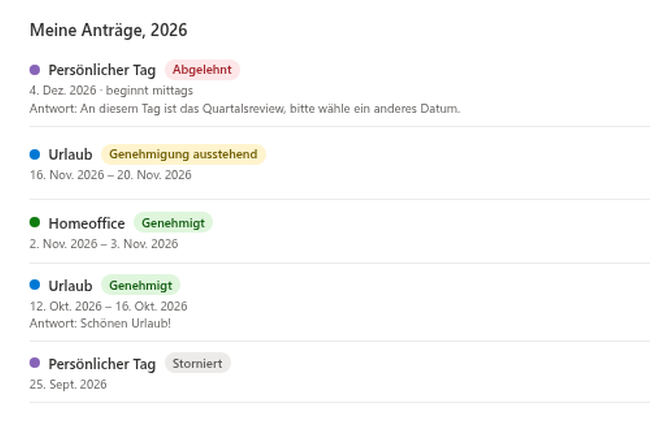Open the approved Urlaub request in October
The width and height of the screenshot is (660, 440).
(x=70, y=286)
